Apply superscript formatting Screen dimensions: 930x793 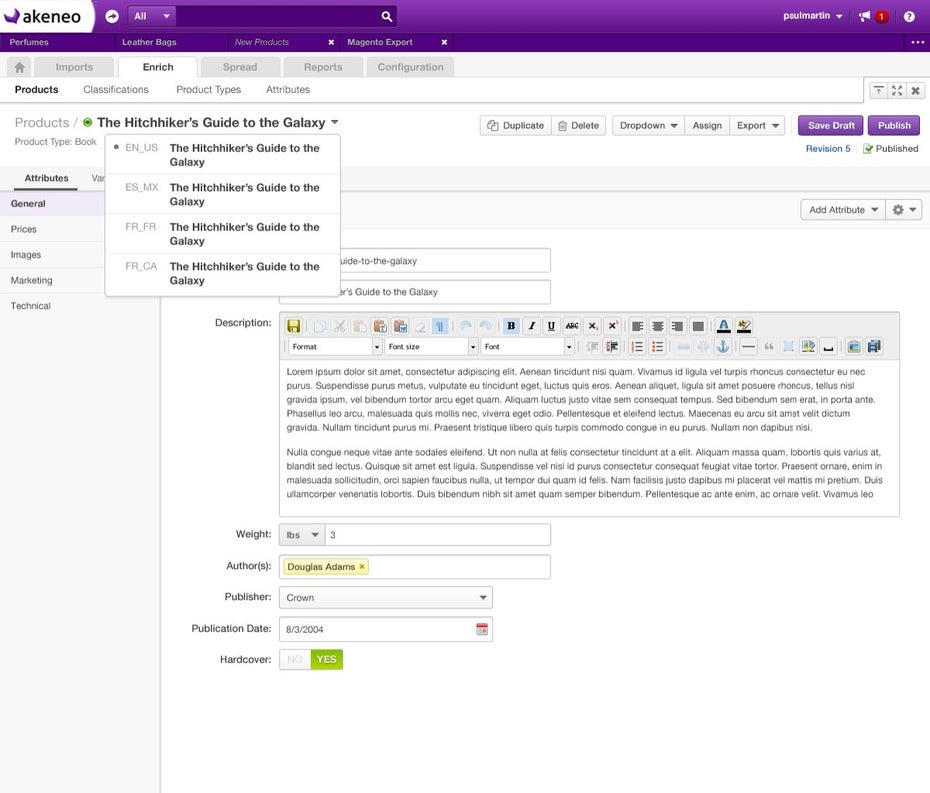[x=613, y=326]
